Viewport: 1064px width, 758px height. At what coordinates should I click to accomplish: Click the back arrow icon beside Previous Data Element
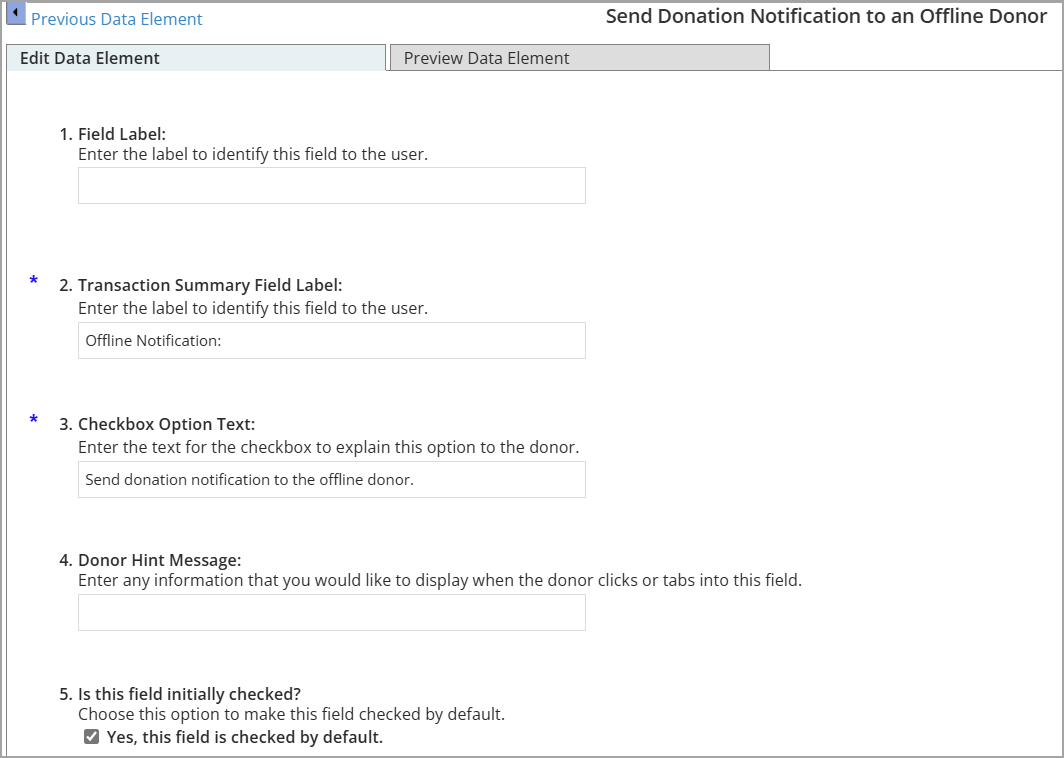pyautogui.click(x=16, y=14)
